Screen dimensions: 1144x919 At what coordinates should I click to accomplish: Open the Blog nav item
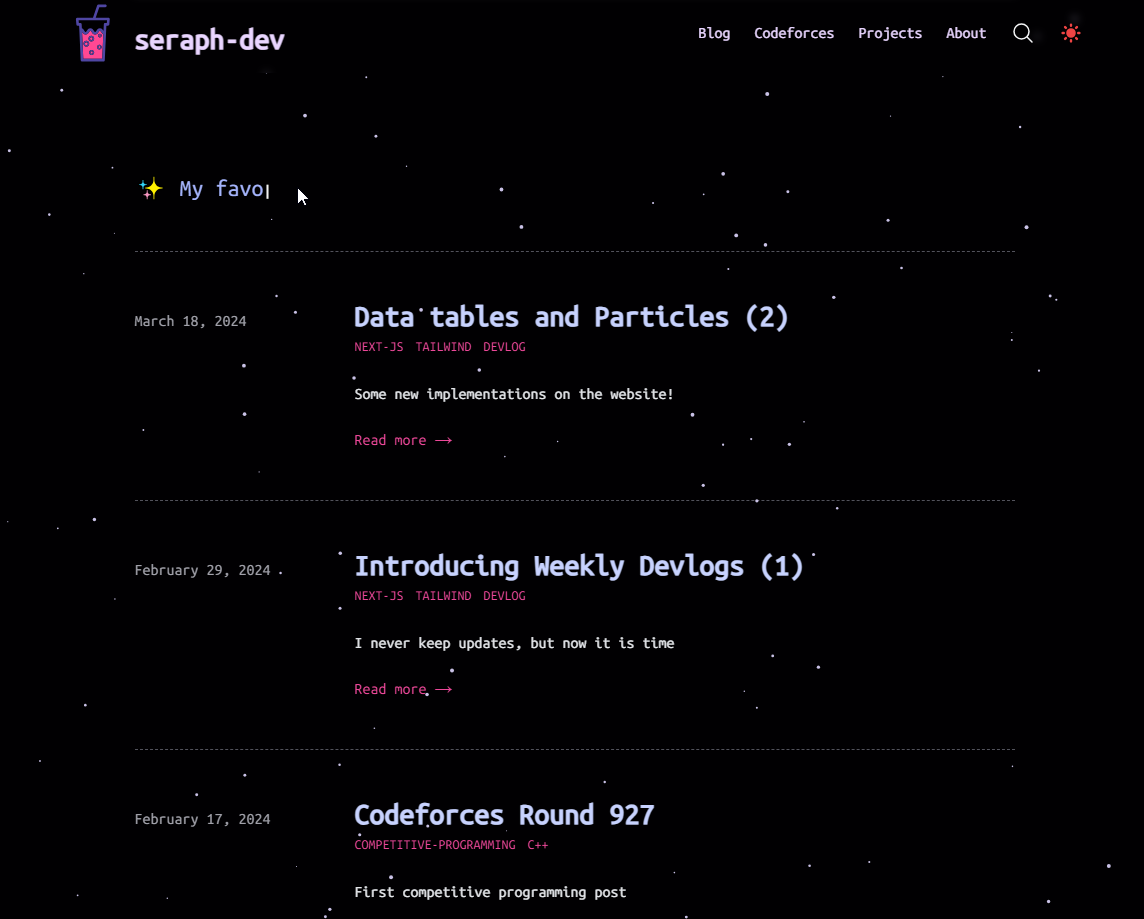coord(714,33)
